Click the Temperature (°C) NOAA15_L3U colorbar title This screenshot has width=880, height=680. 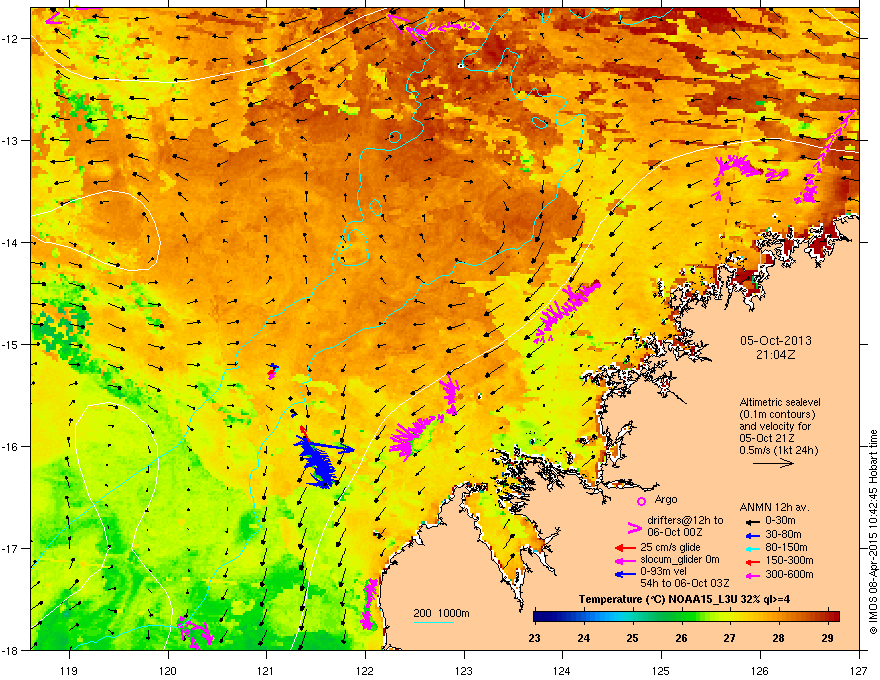click(x=684, y=599)
